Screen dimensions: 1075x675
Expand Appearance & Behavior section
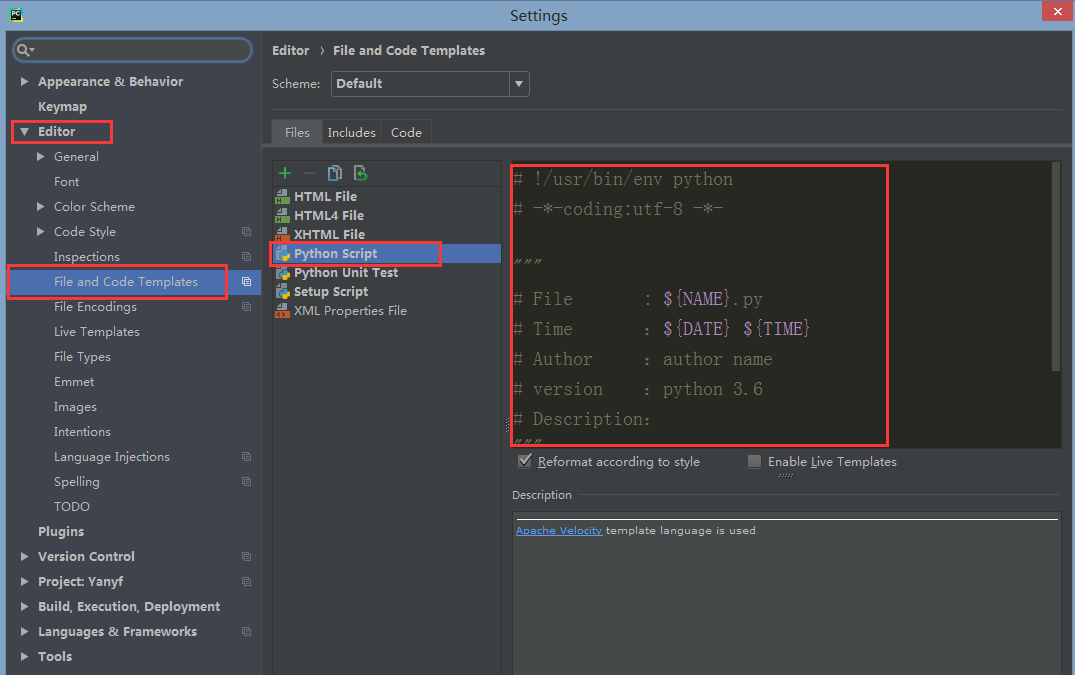[25, 82]
